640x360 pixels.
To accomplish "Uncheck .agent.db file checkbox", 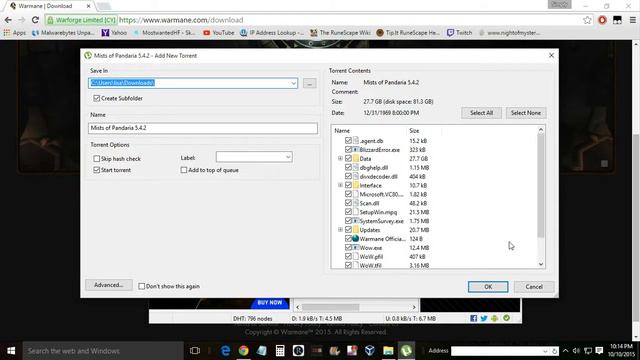I will (x=348, y=140).
